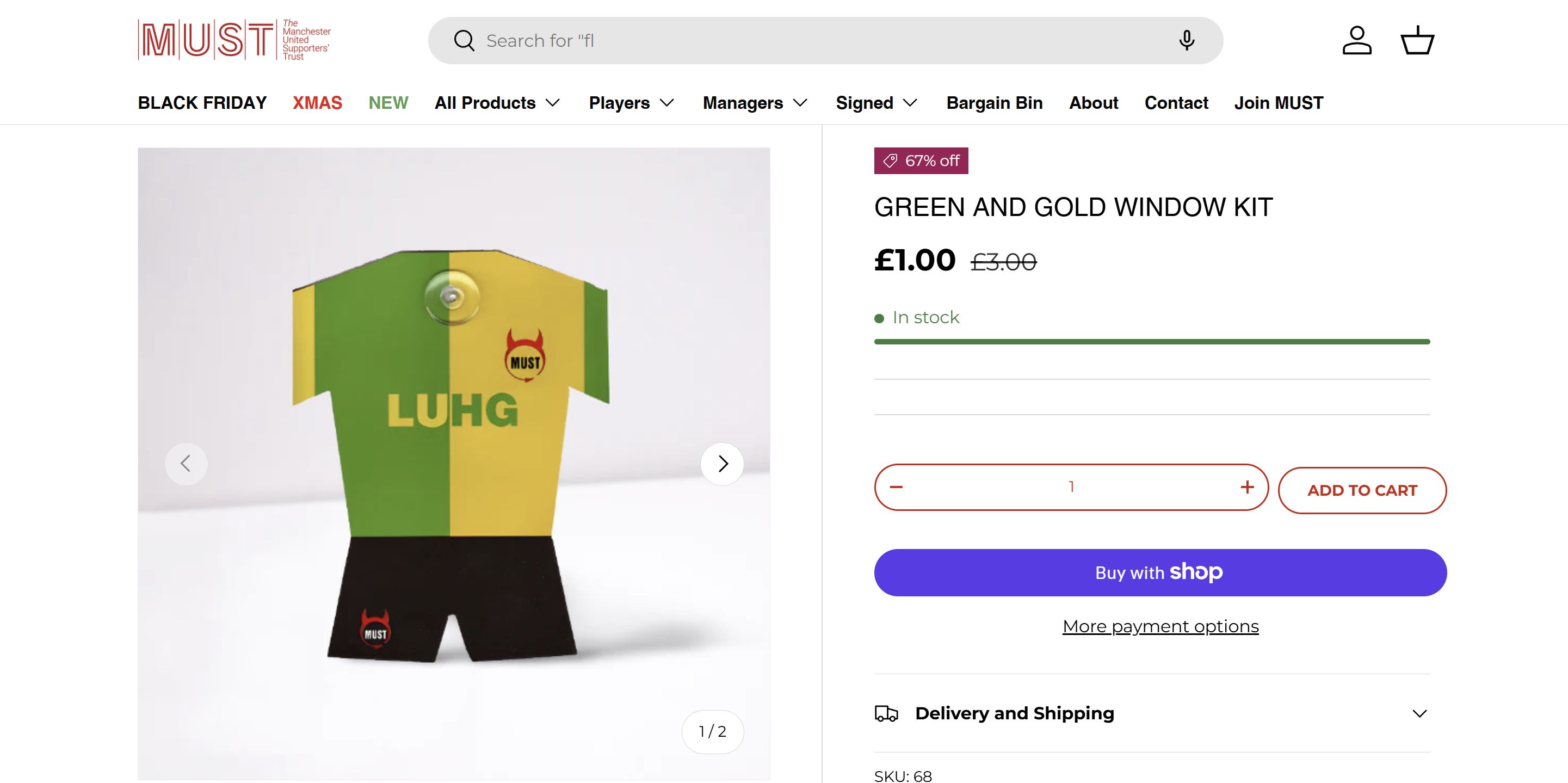Activate voice search microphone icon
Screen dimensions: 1568x783
pyautogui.click(x=1186, y=41)
